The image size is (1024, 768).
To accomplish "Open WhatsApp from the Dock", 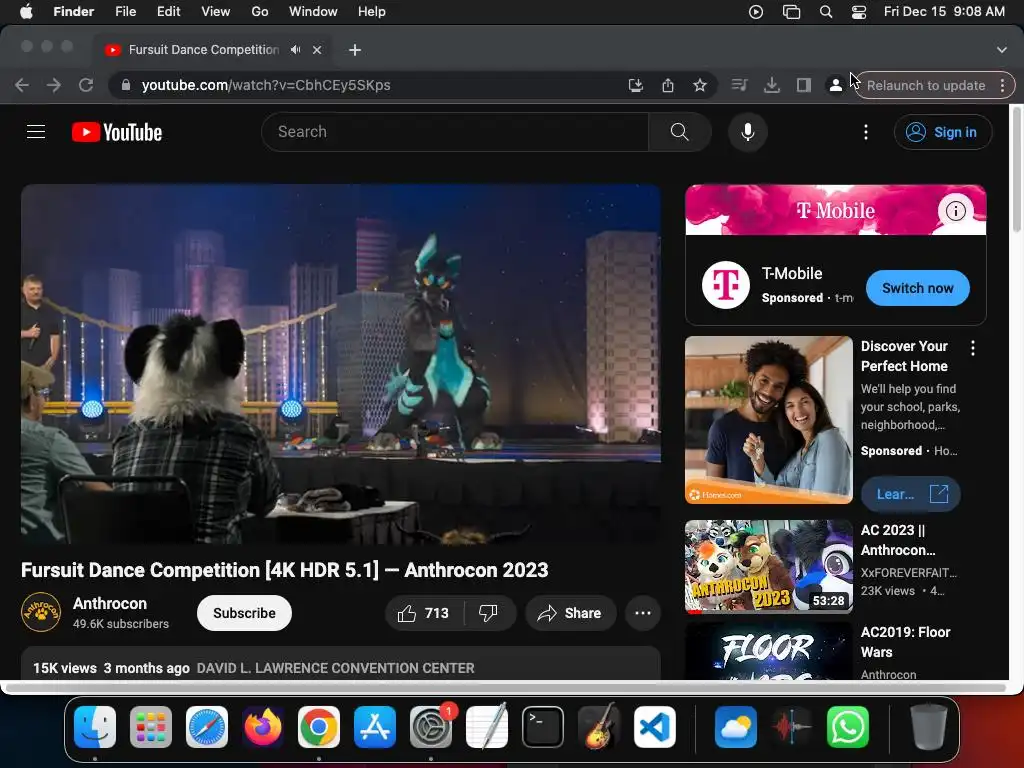I will pyautogui.click(x=848, y=727).
